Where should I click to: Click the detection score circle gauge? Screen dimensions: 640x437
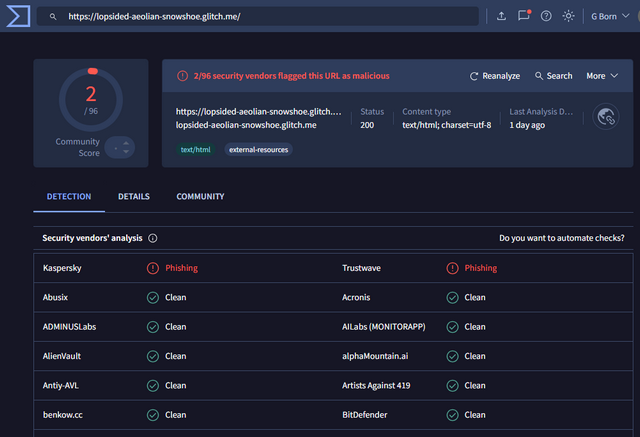(91, 99)
